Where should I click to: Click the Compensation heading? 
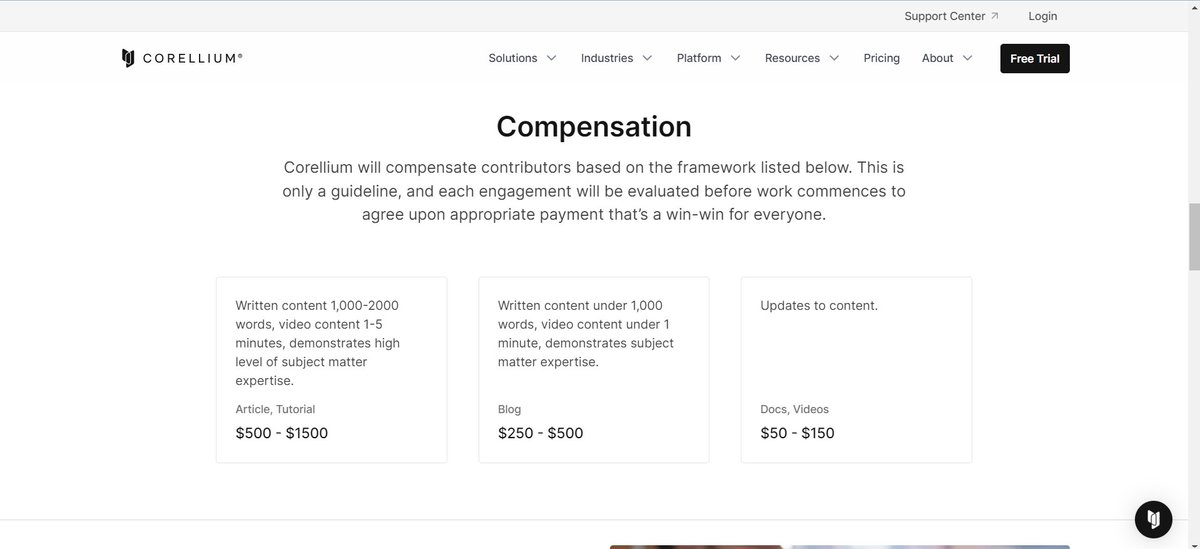click(x=594, y=127)
